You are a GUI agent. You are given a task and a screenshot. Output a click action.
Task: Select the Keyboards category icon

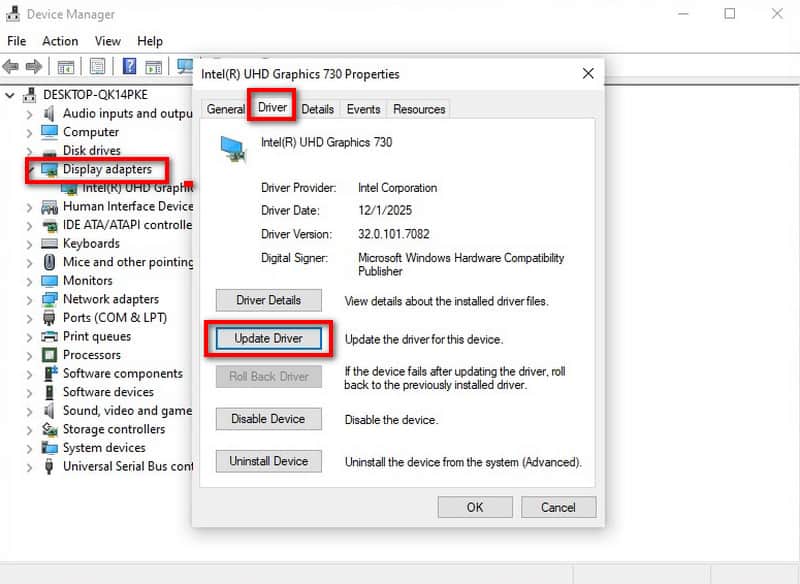click(49, 244)
